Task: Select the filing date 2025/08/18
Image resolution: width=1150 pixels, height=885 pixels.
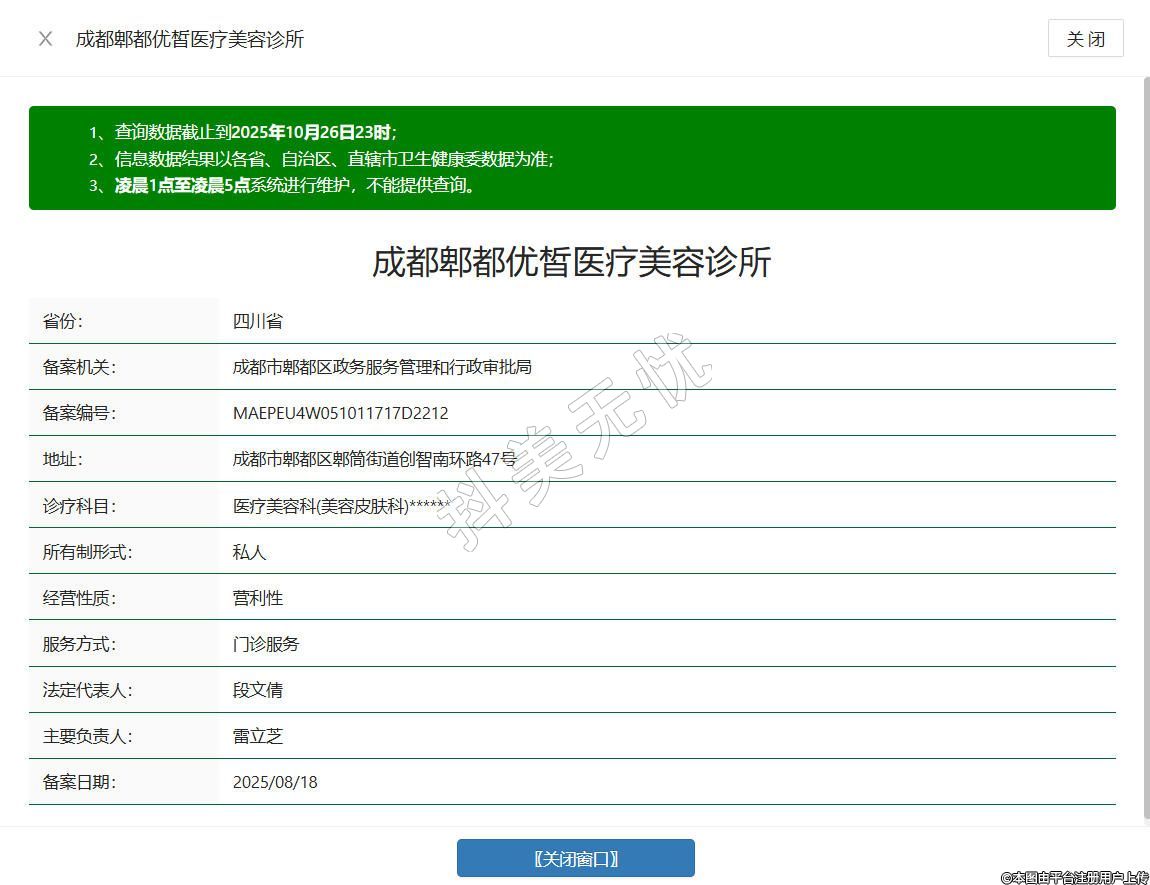Action: click(275, 782)
